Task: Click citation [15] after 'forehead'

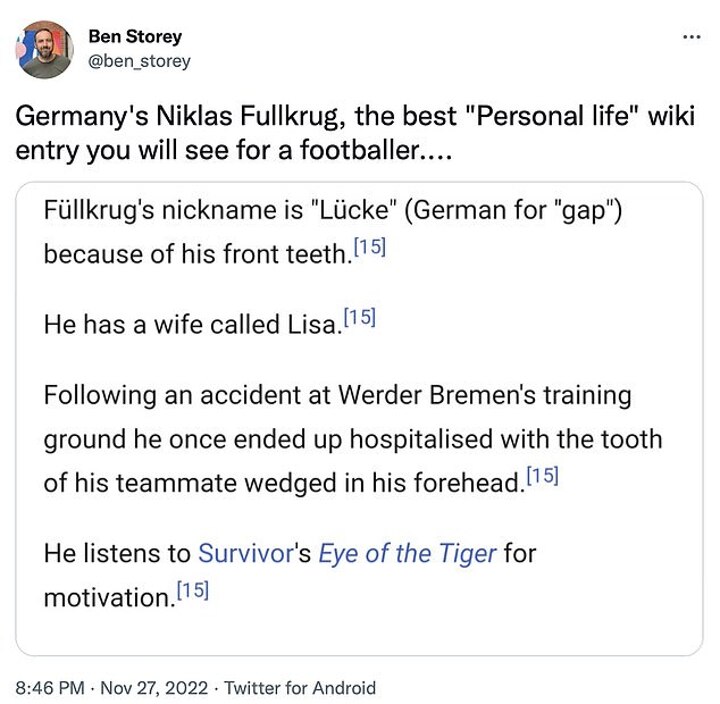Action: pyautogui.click(x=542, y=475)
